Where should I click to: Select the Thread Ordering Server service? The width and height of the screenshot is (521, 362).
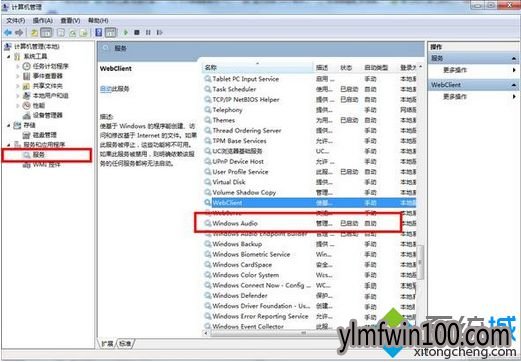pos(309,131)
